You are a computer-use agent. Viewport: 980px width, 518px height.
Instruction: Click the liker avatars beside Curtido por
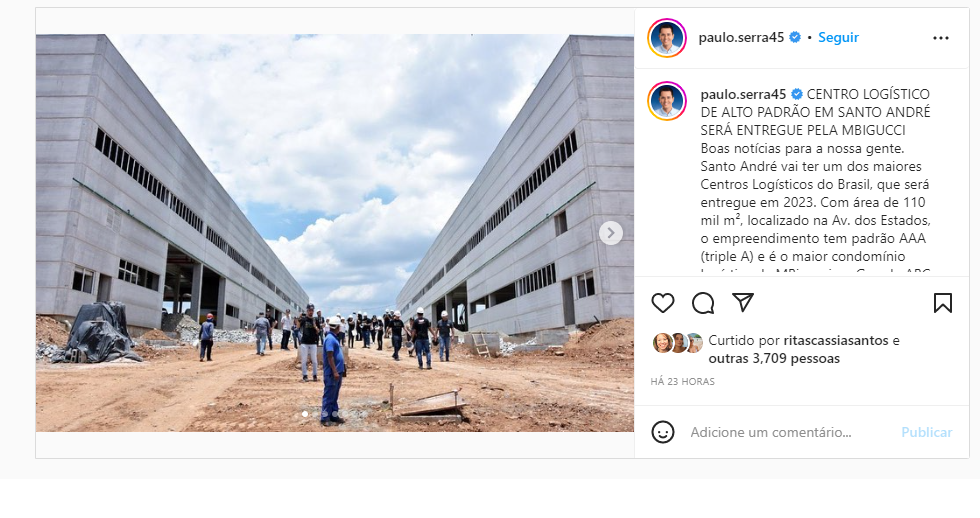(678, 343)
